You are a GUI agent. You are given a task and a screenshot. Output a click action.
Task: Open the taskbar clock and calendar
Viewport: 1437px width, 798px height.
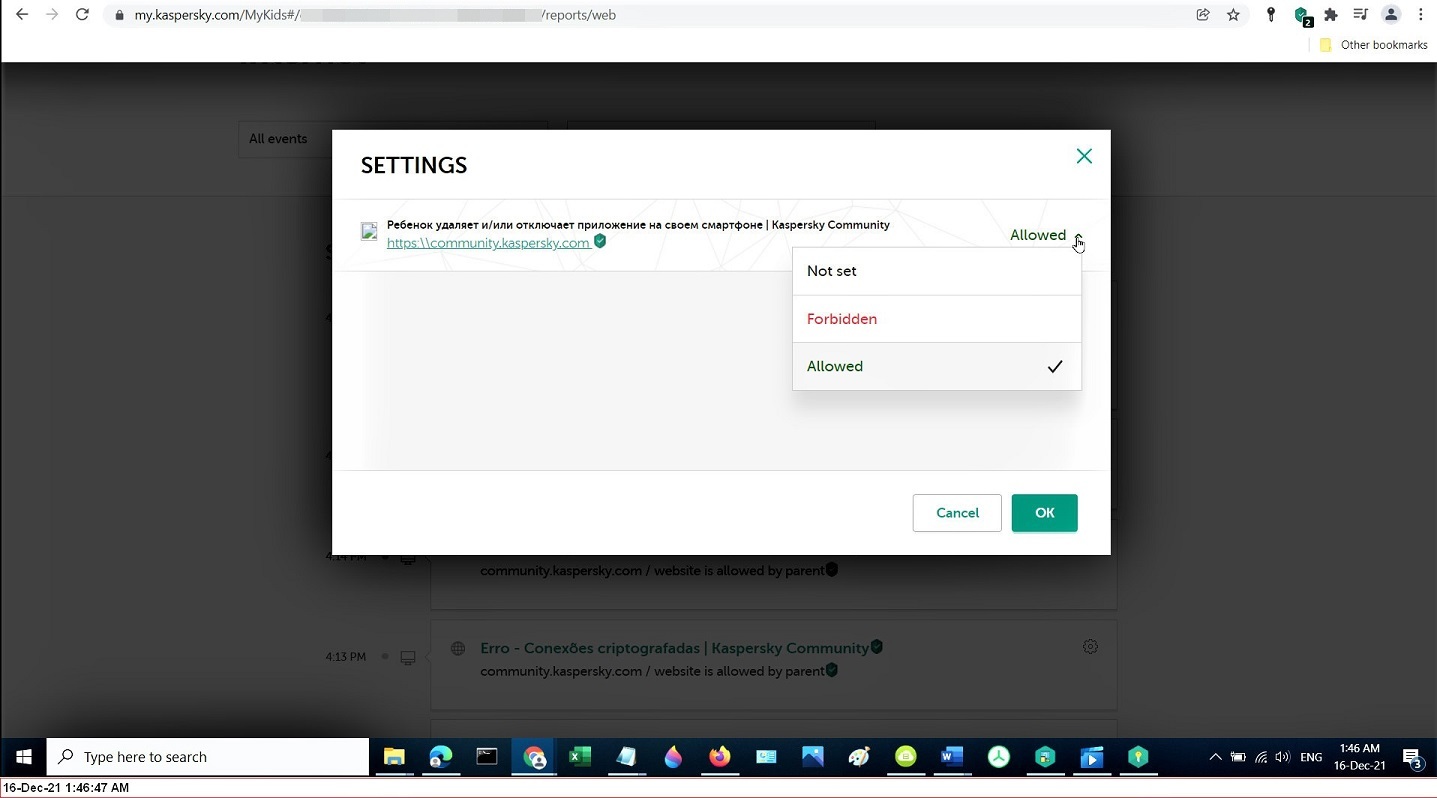click(1359, 757)
